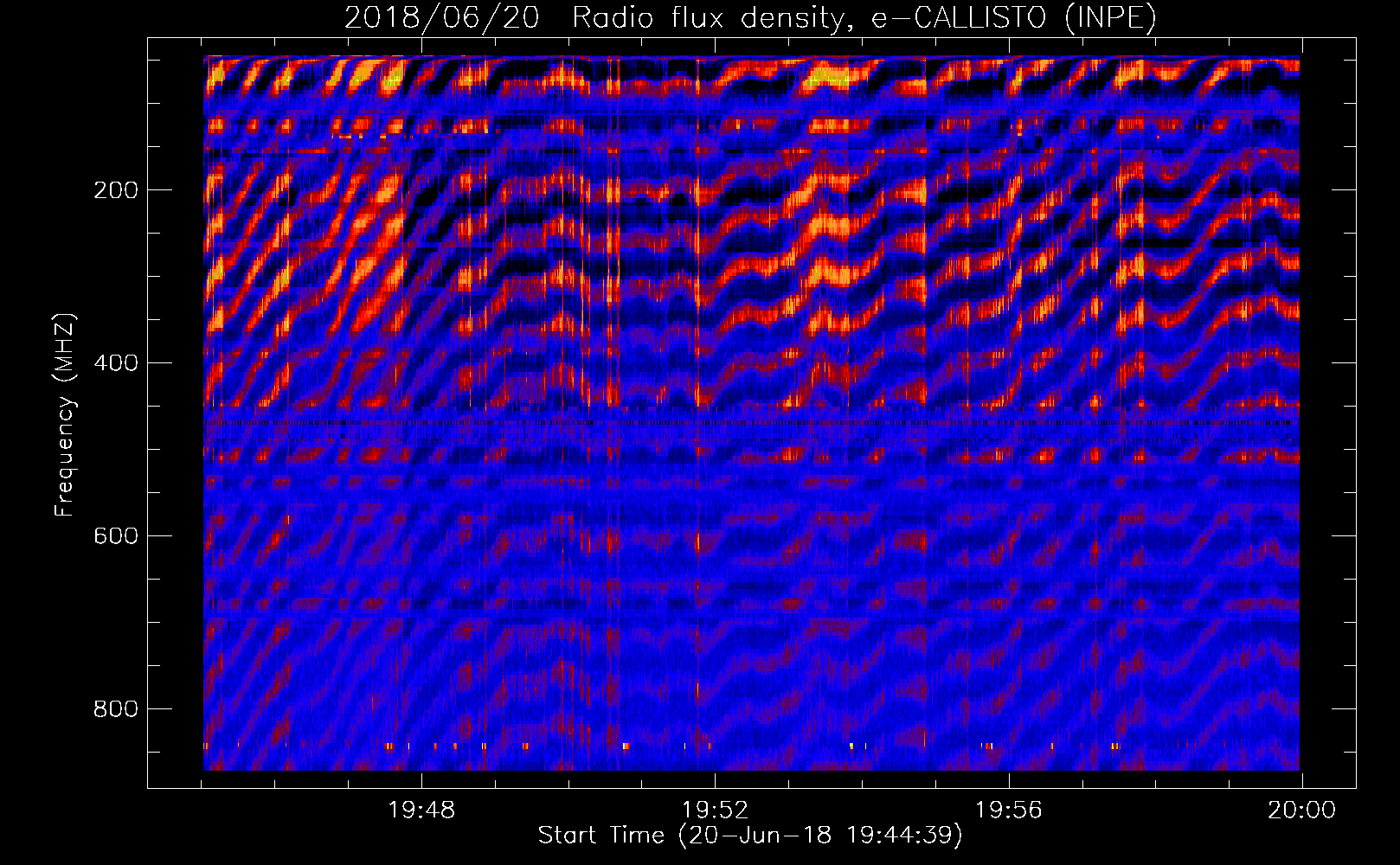Select the 'Frequency (MHZ)' y-axis label
The height and width of the screenshot is (865, 1400).
[65, 415]
